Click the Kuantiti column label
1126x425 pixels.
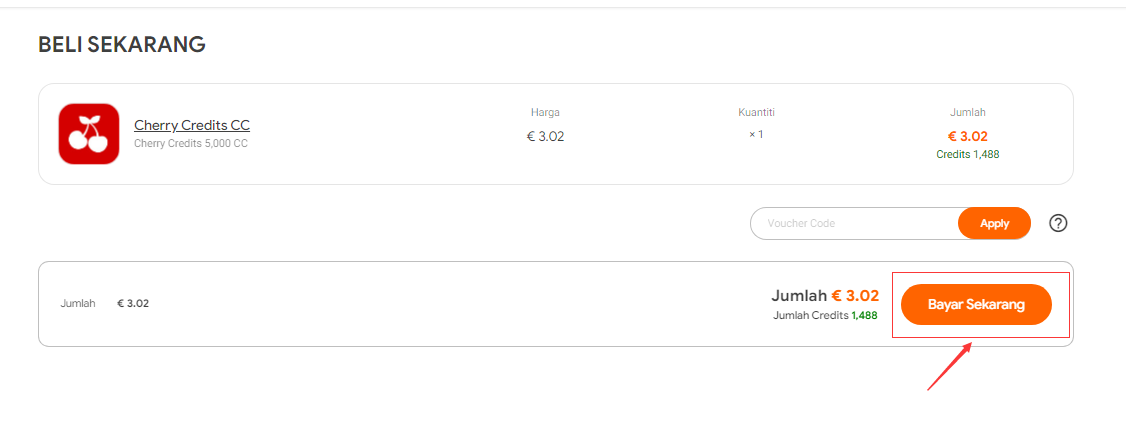click(x=756, y=112)
